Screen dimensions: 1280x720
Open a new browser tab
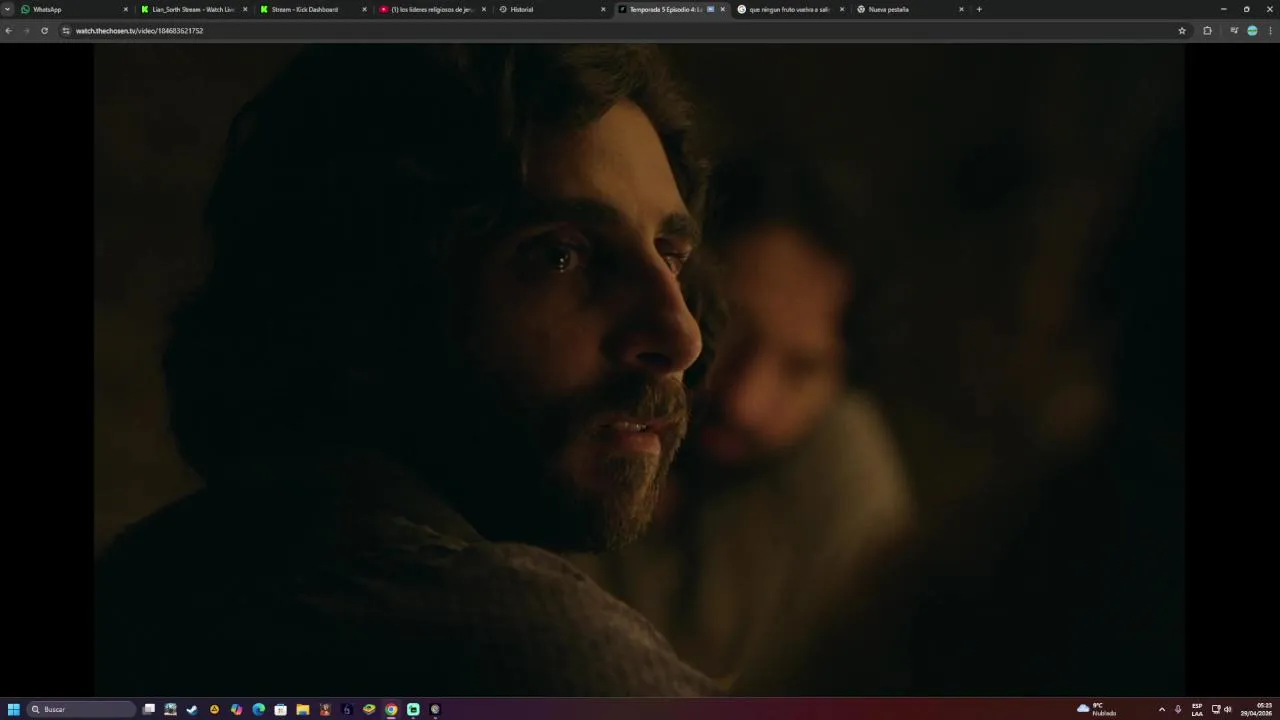click(979, 9)
